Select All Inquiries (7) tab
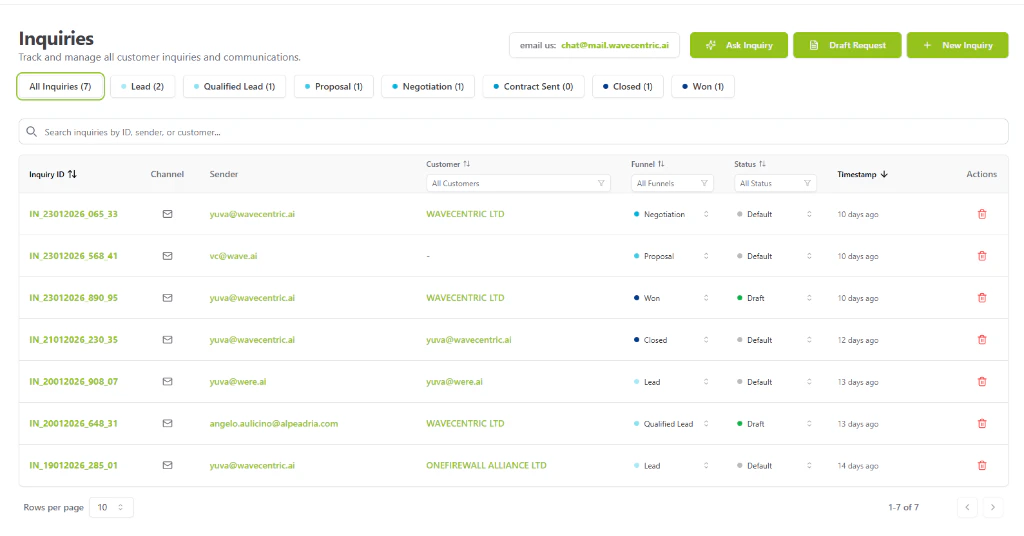The height and width of the screenshot is (536, 1024). pos(60,86)
